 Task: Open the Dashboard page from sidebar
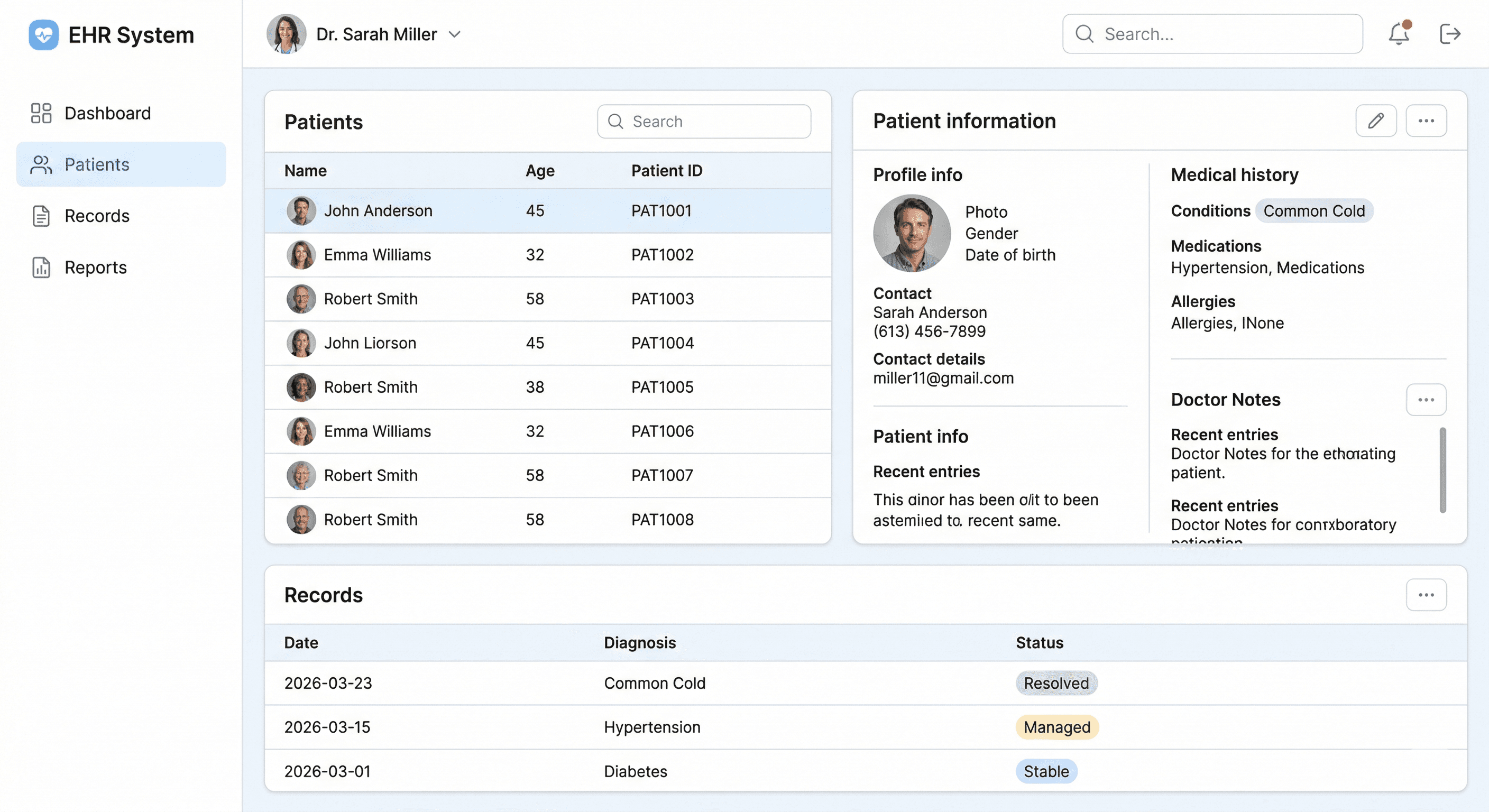pos(107,113)
